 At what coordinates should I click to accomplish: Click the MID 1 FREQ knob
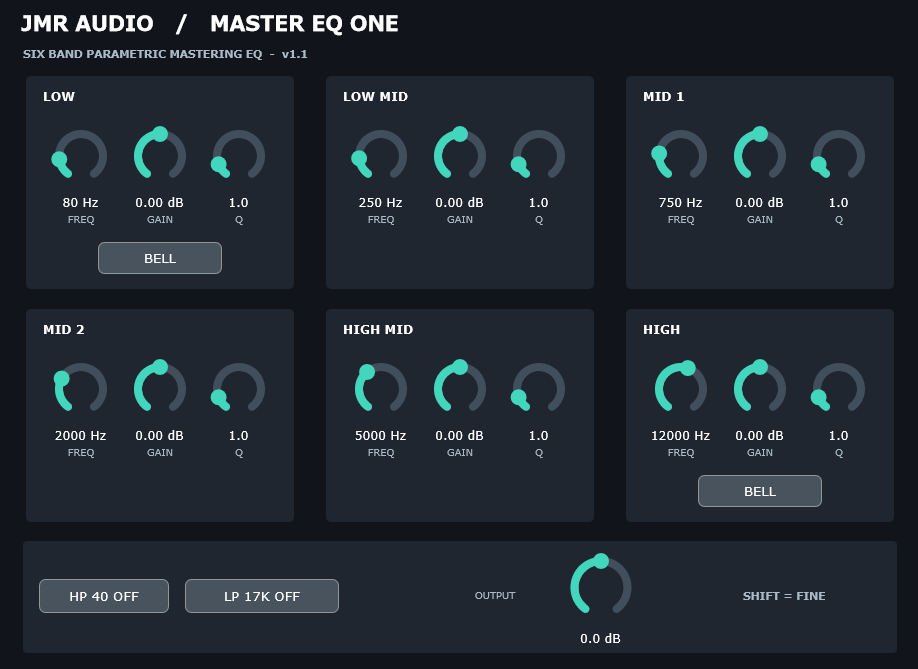click(x=680, y=155)
